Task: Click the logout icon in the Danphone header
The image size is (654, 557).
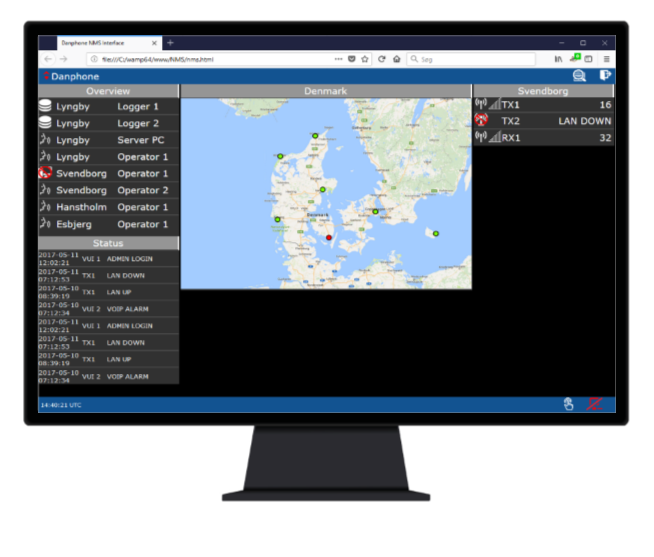Action: pos(604,76)
